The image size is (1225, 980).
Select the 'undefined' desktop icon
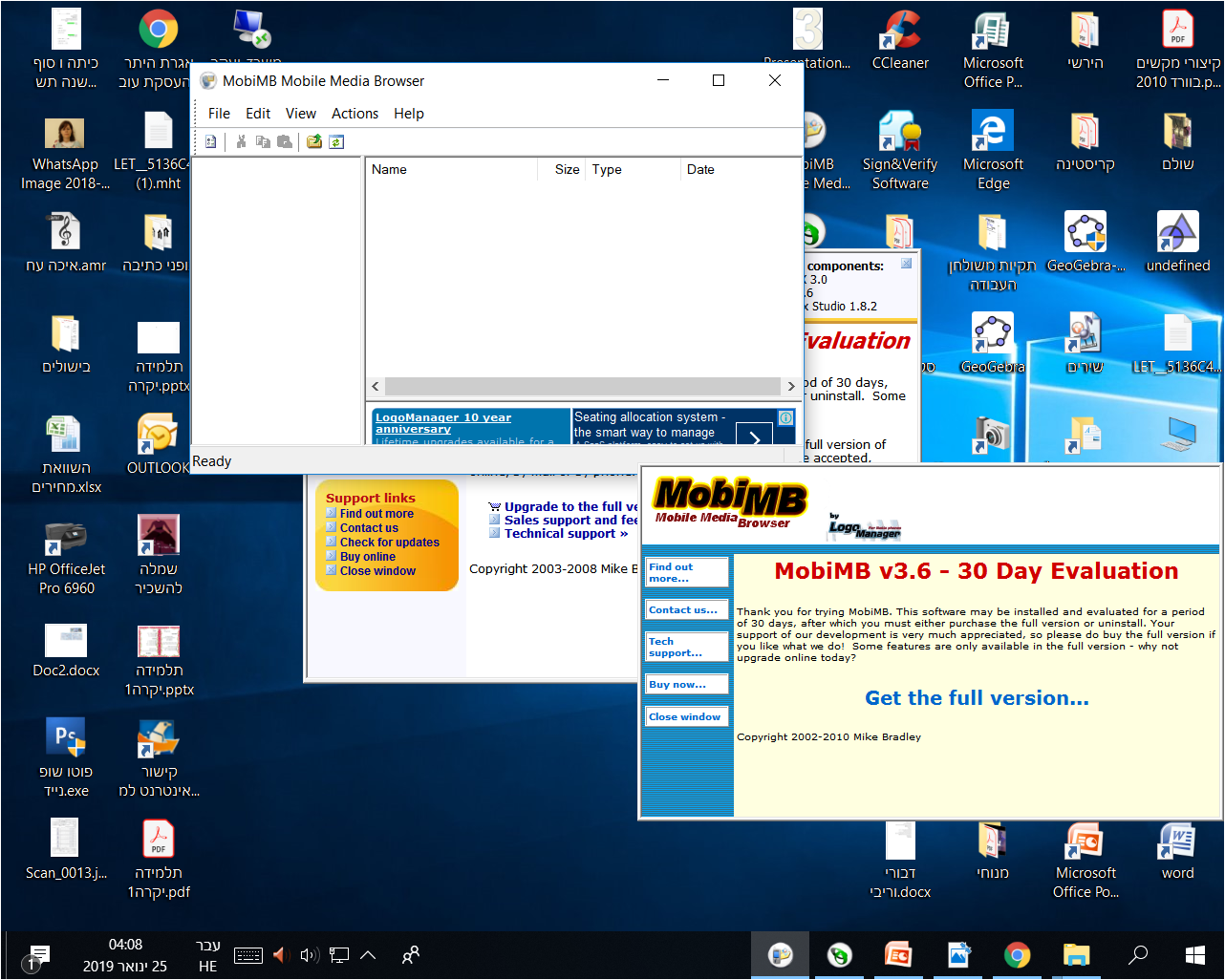tap(1177, 241)
